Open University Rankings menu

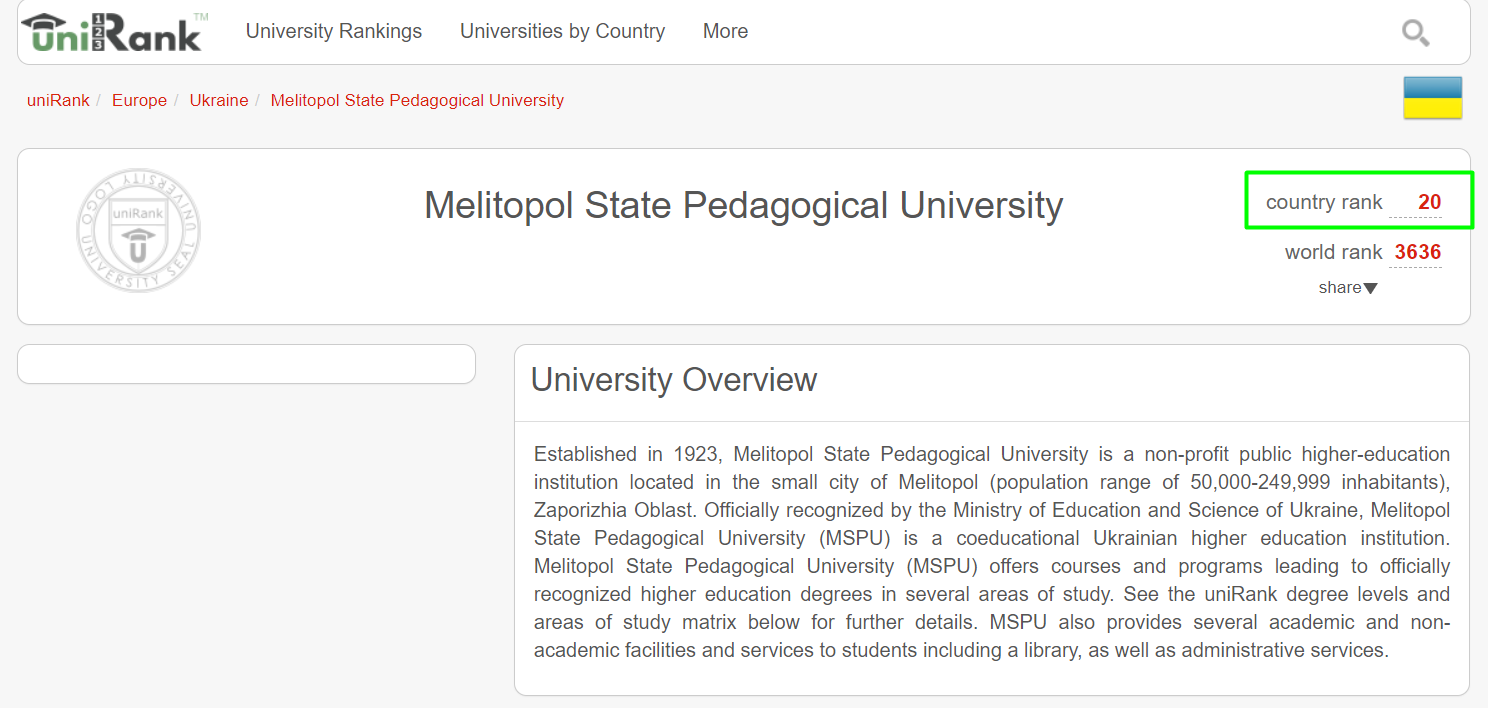pyautogui.click(x=334, y=31)
